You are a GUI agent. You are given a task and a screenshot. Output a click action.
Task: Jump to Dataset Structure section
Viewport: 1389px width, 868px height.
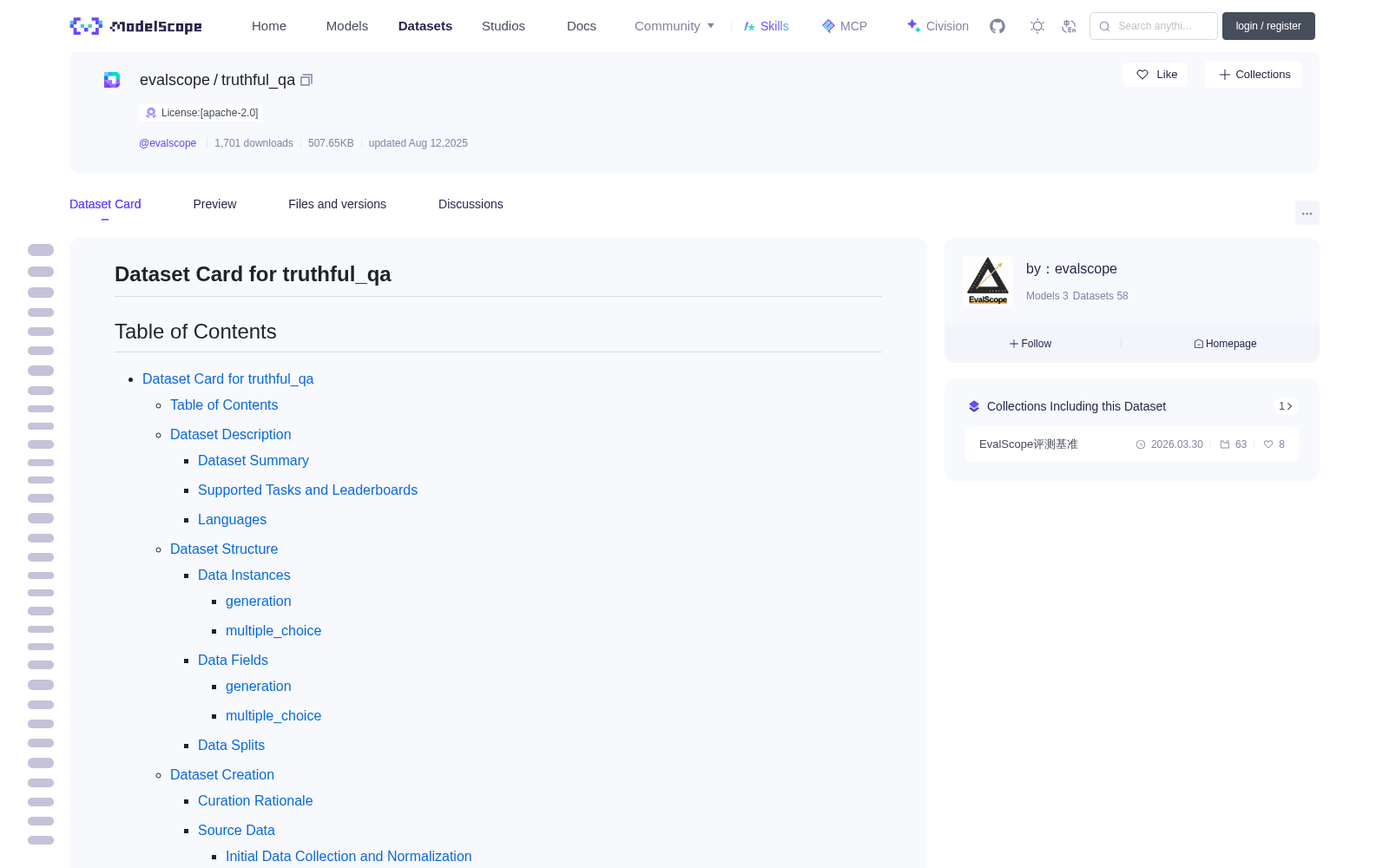pos(224,549)
